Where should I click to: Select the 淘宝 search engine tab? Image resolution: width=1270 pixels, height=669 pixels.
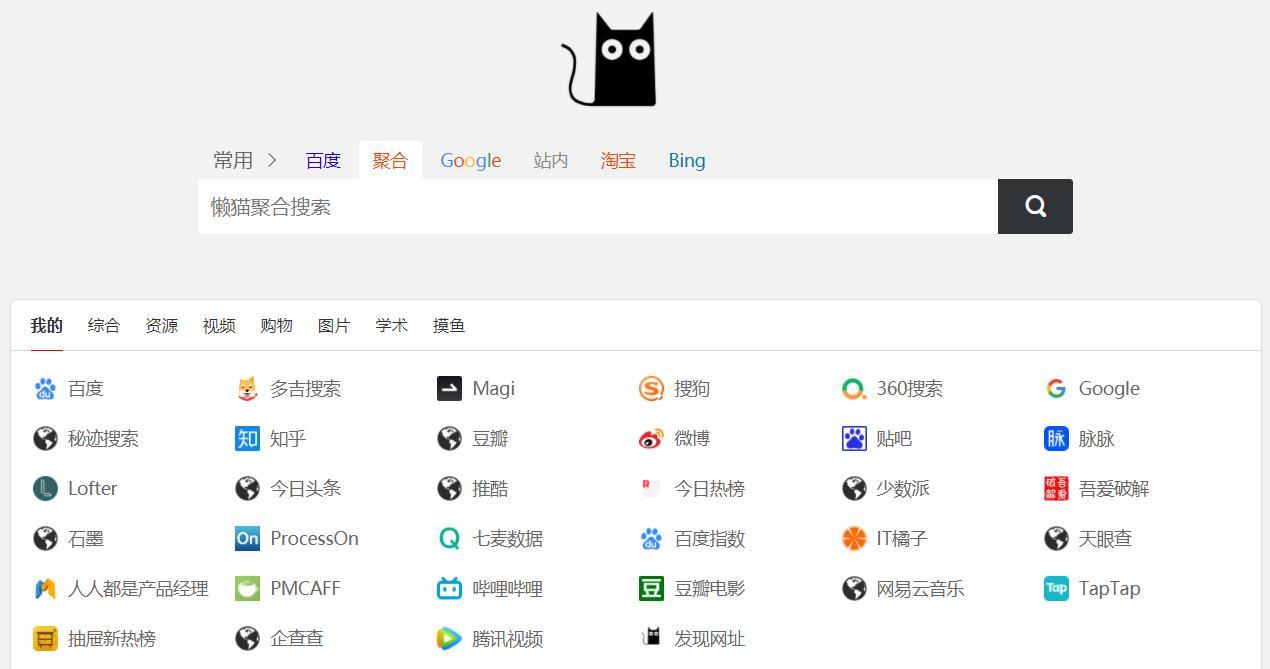click(x=618, y=160)
